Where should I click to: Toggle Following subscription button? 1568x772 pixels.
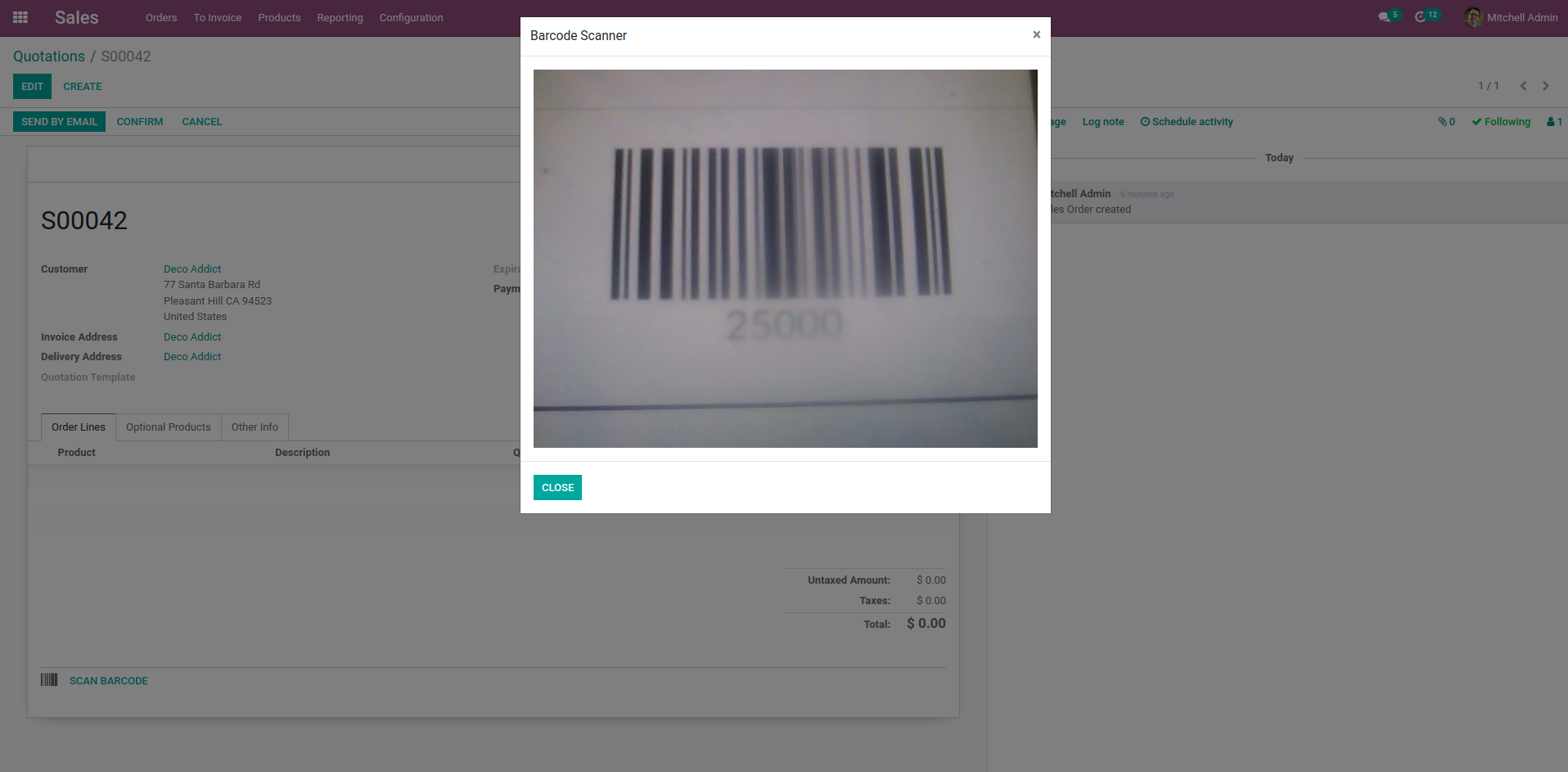(x=1501, y=122)
